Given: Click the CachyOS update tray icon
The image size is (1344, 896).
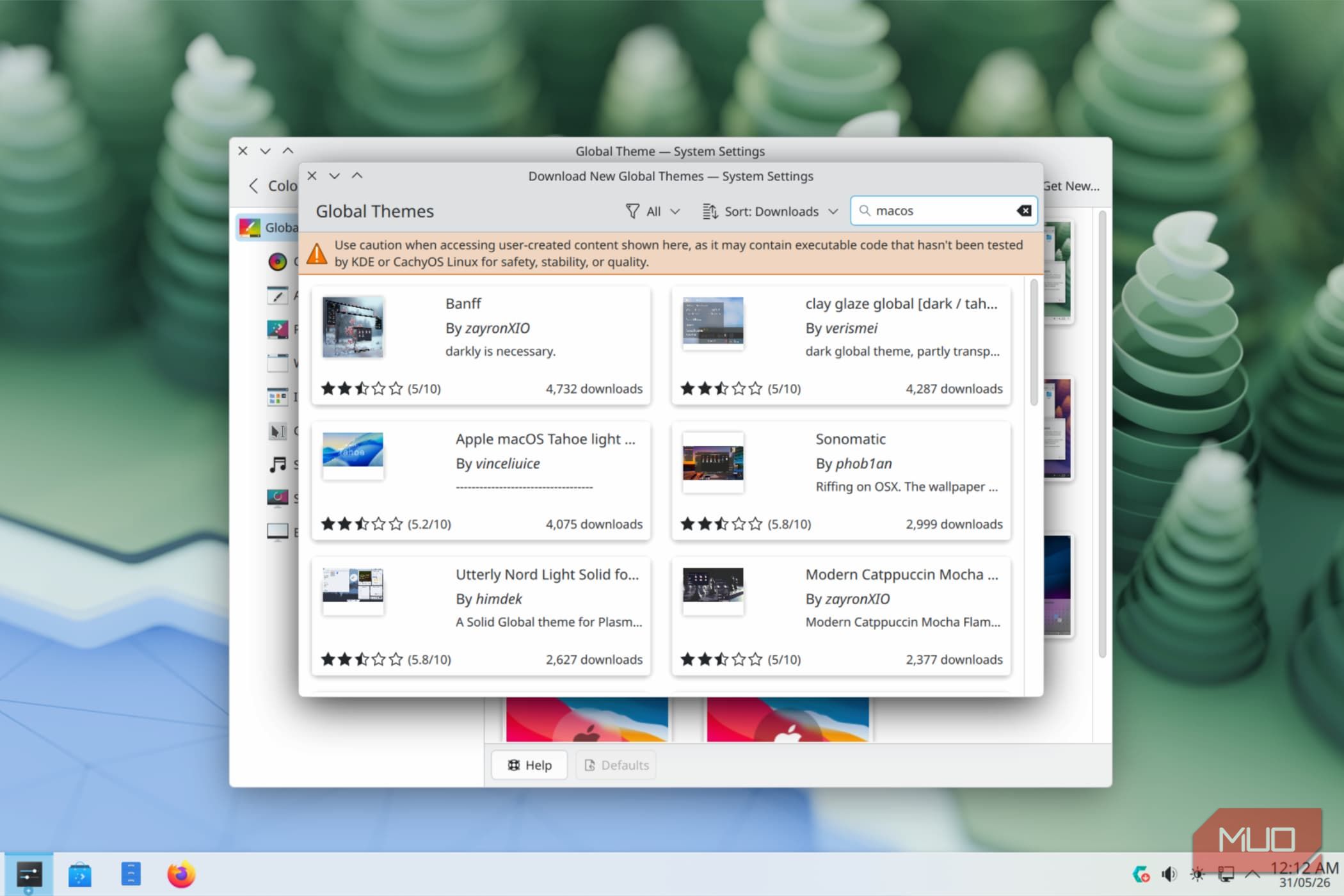Looking at the screenshot, I should pos(1141,874).
